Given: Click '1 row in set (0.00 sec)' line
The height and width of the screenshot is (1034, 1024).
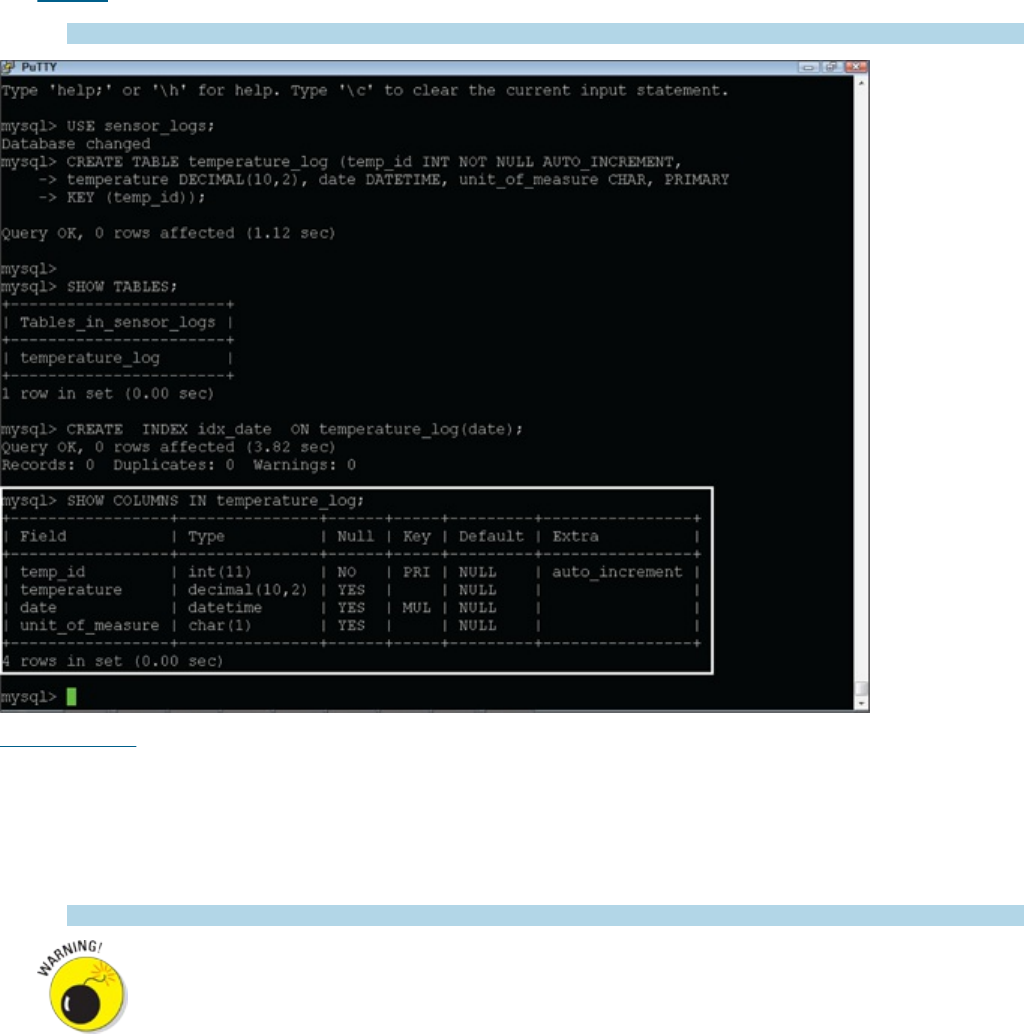Looking at the screenshot, I should click(107, 394).
